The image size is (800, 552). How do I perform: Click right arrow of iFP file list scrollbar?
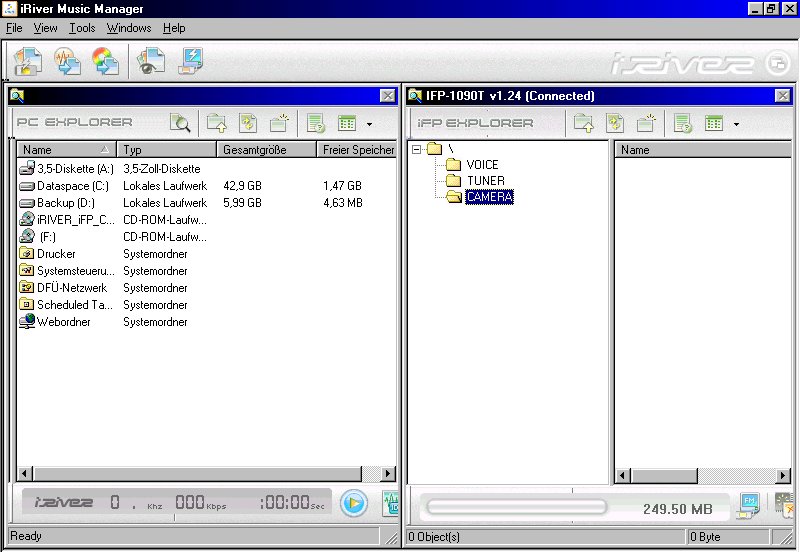point(783,475)
